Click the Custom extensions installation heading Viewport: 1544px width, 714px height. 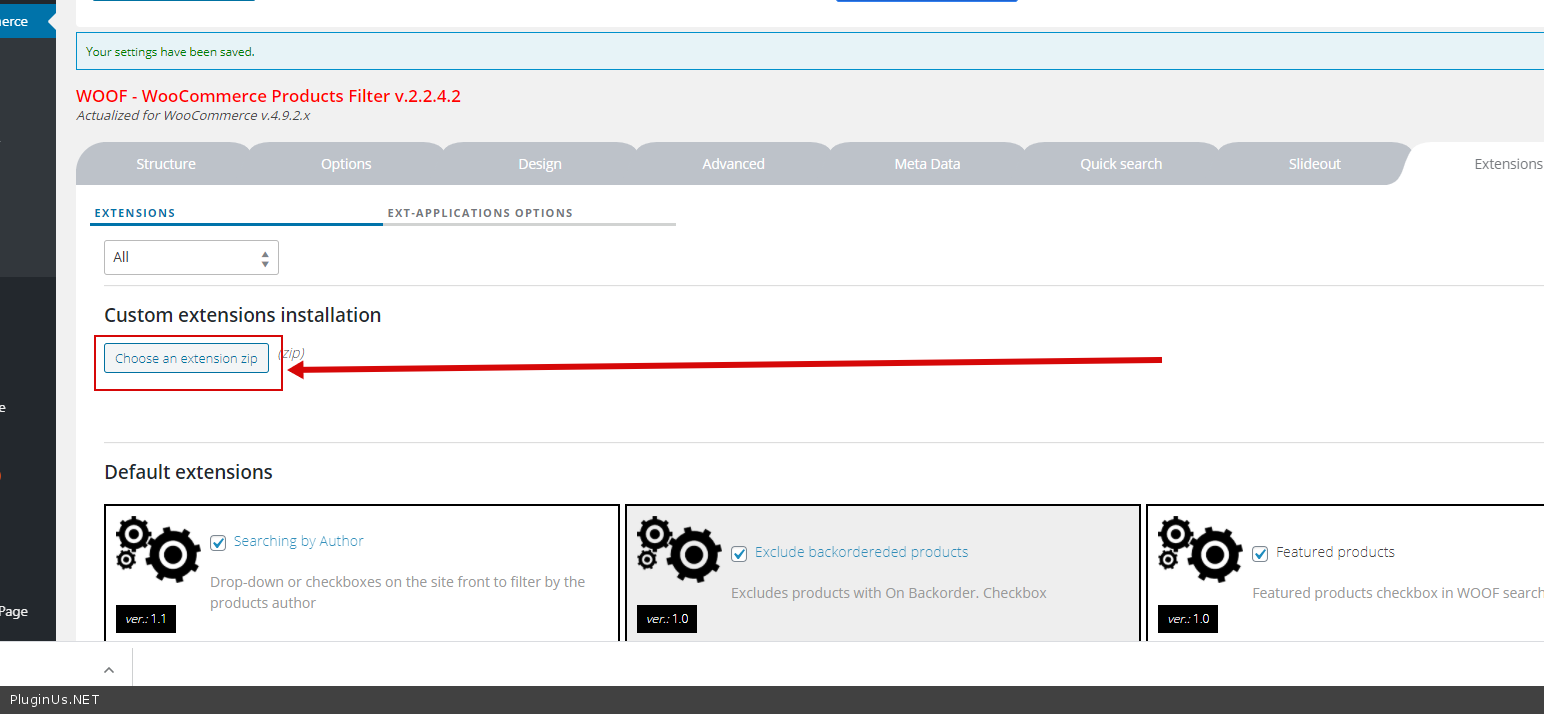(x=243, y=315)
